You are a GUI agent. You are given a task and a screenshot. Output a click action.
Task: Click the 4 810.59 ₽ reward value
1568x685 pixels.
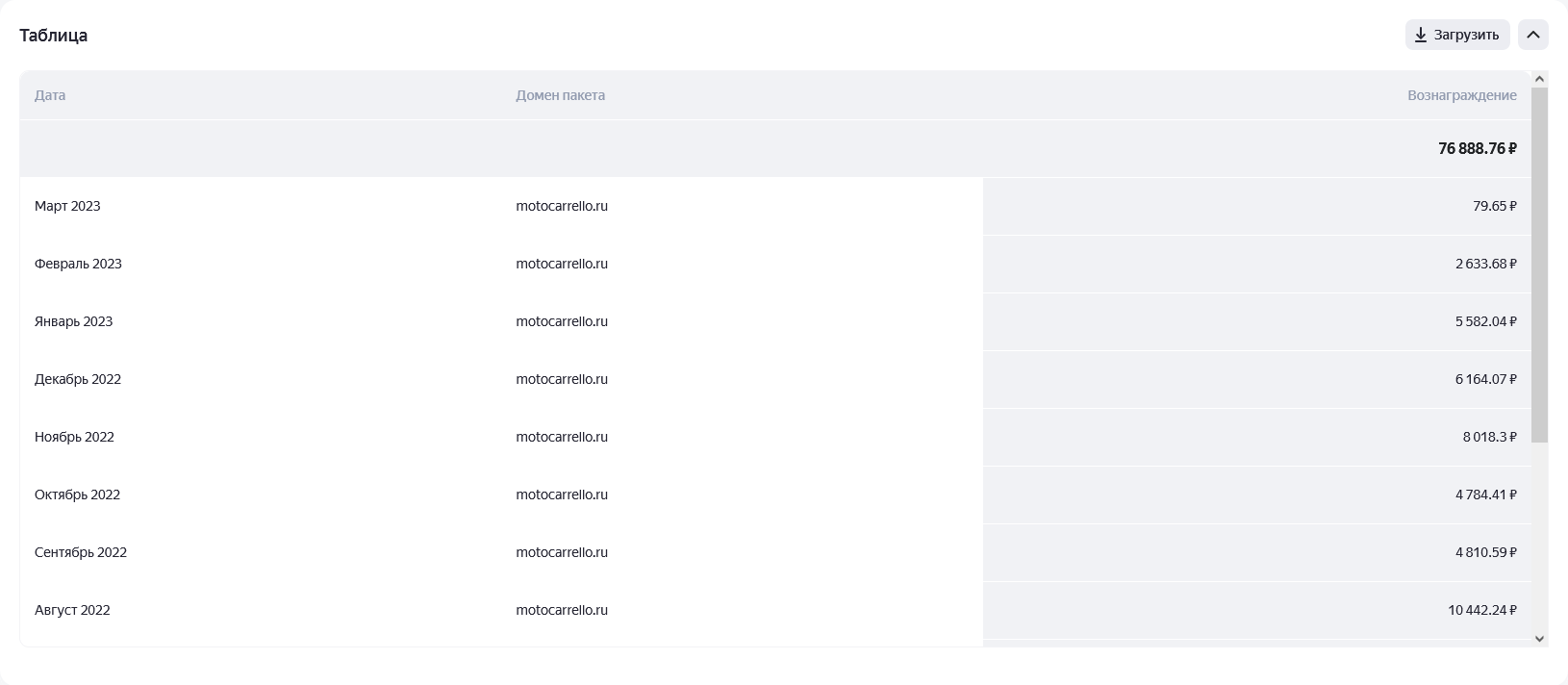pyautogui.click(x=1486, y=552)
